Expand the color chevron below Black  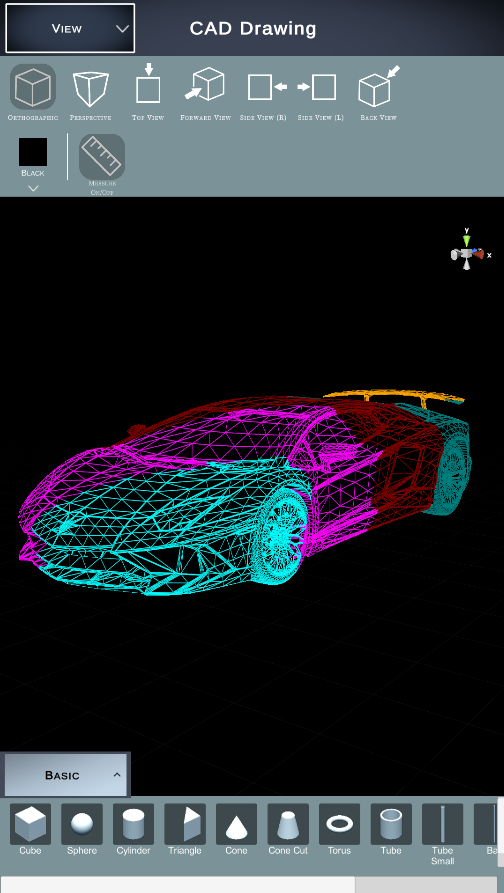33,189
